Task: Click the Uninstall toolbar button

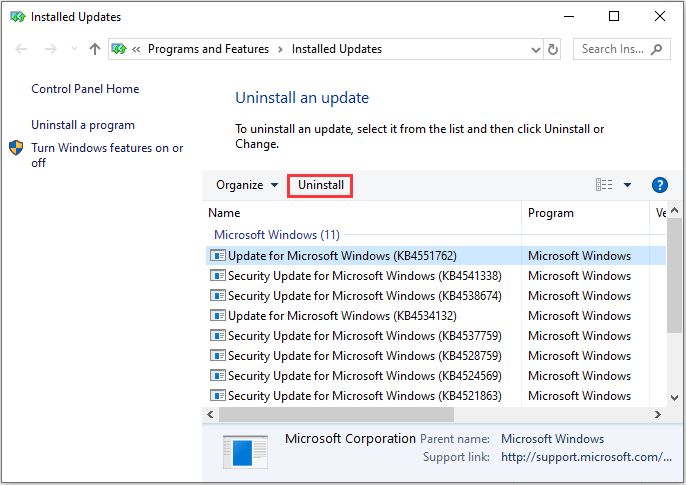Action: tap(320, 185)
